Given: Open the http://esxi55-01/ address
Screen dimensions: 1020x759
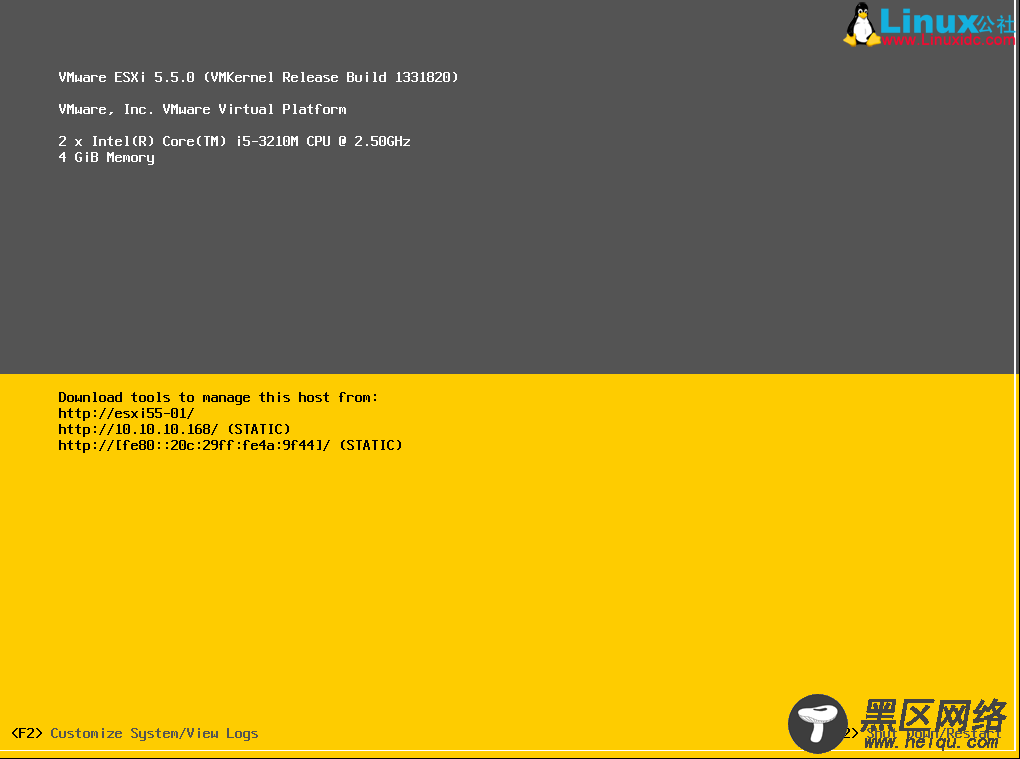Looking at the screenshot, I should (126, 414).
